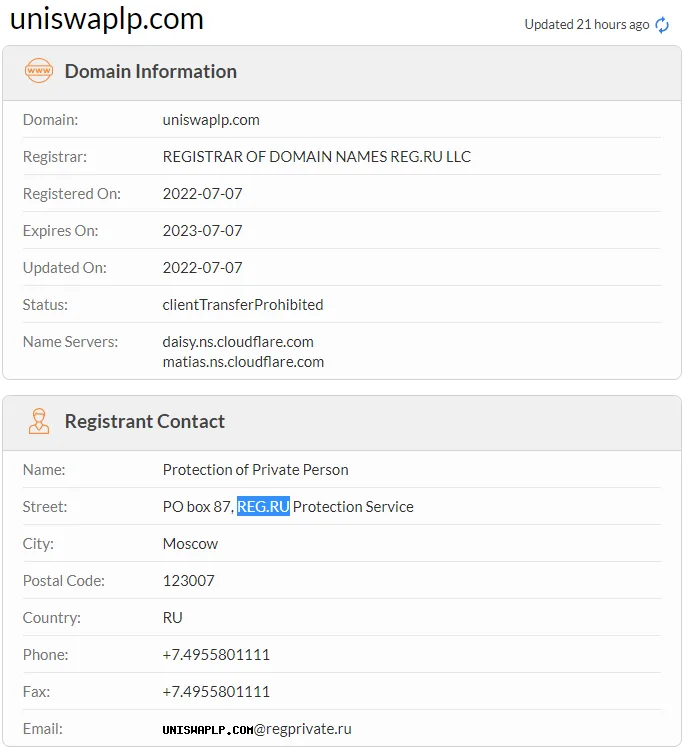Click the 'Country:' field label
This screenshot has width=695, height=752.
pyautogui.click(x=51, y=618)
